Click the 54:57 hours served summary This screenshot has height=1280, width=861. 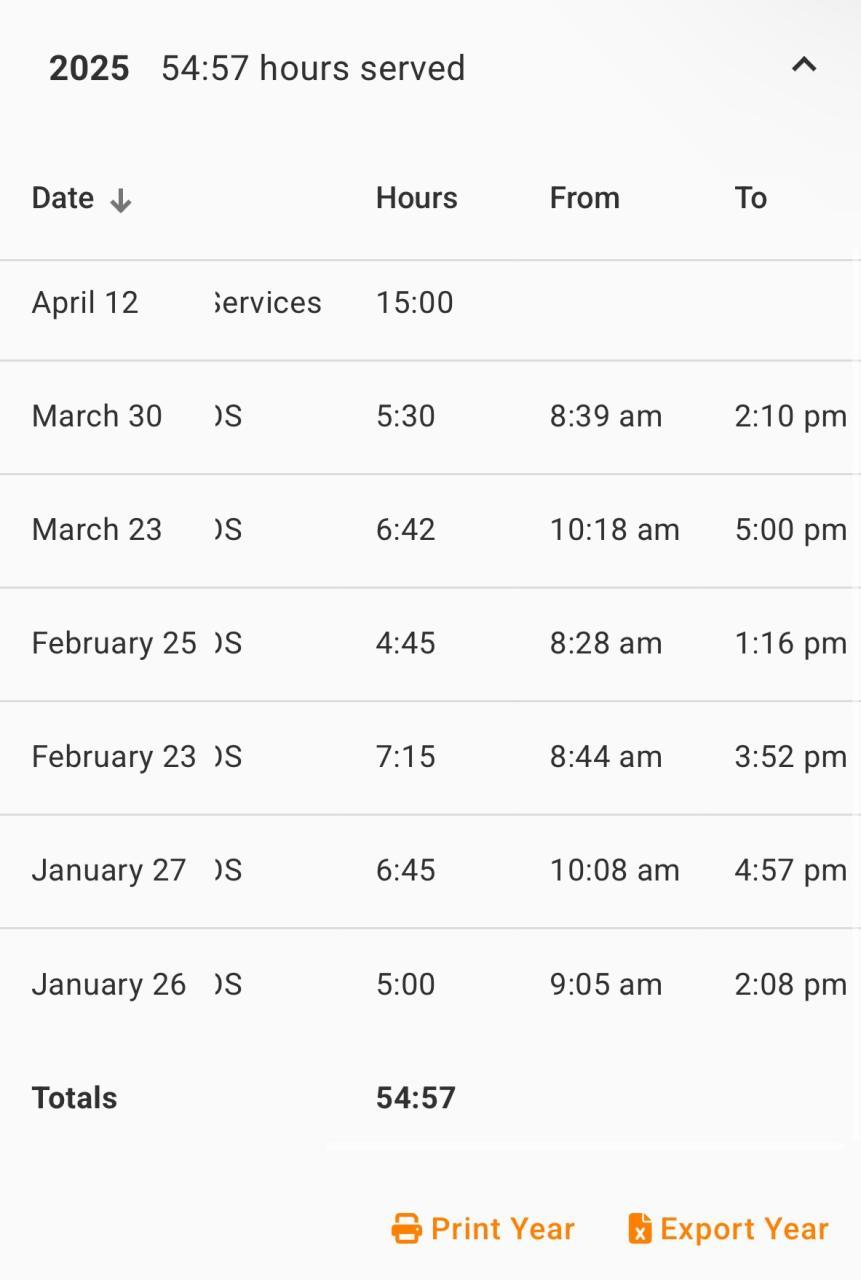click(313, 68)
